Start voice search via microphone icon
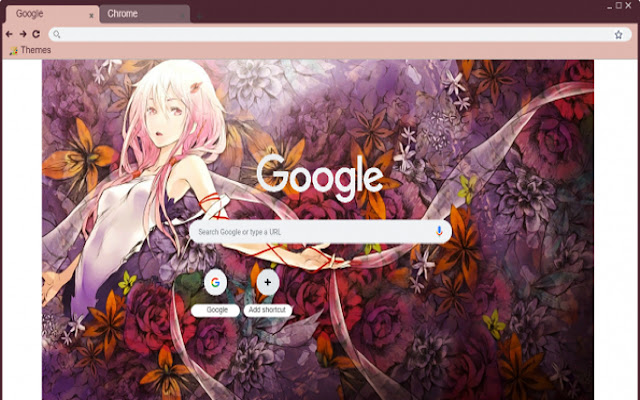This screenshot has height=400, width=640. click(x=439, y=231)
